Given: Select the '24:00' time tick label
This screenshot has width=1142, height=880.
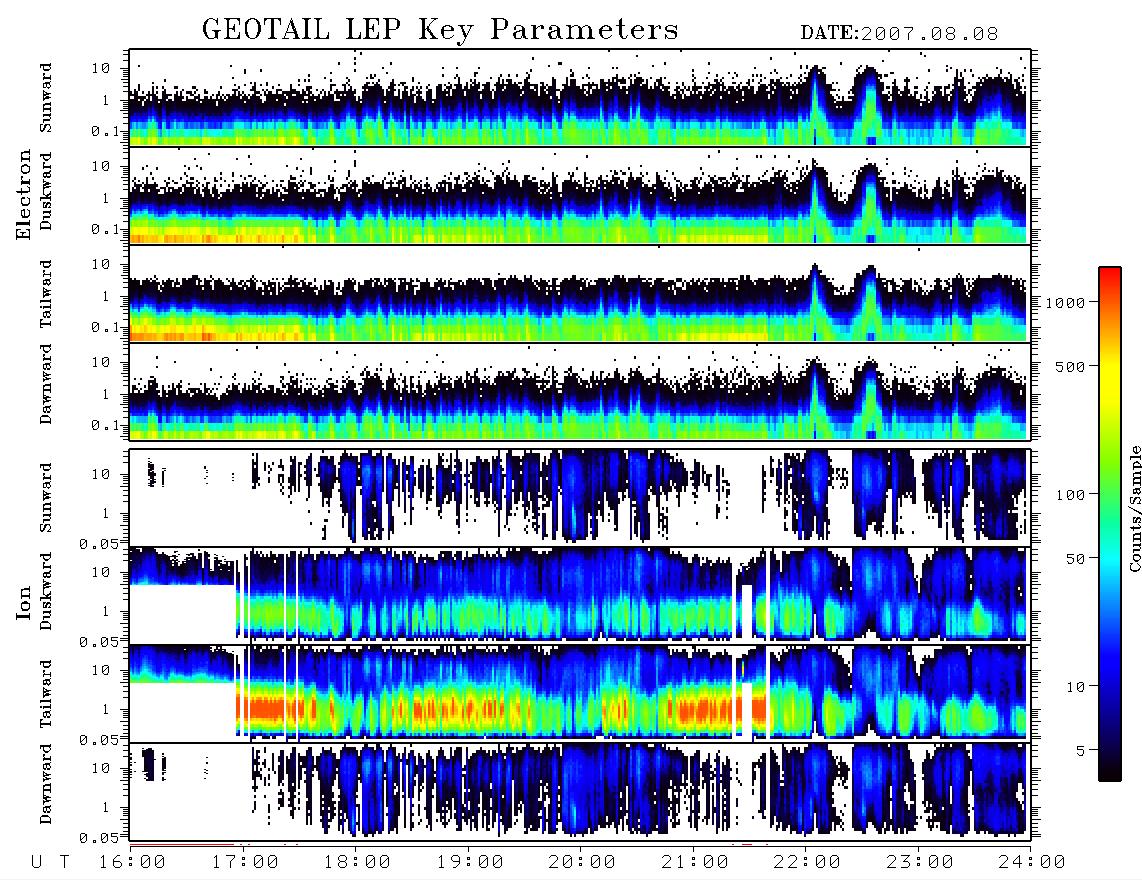Looking at the screenshot, I should point(1032,863).
